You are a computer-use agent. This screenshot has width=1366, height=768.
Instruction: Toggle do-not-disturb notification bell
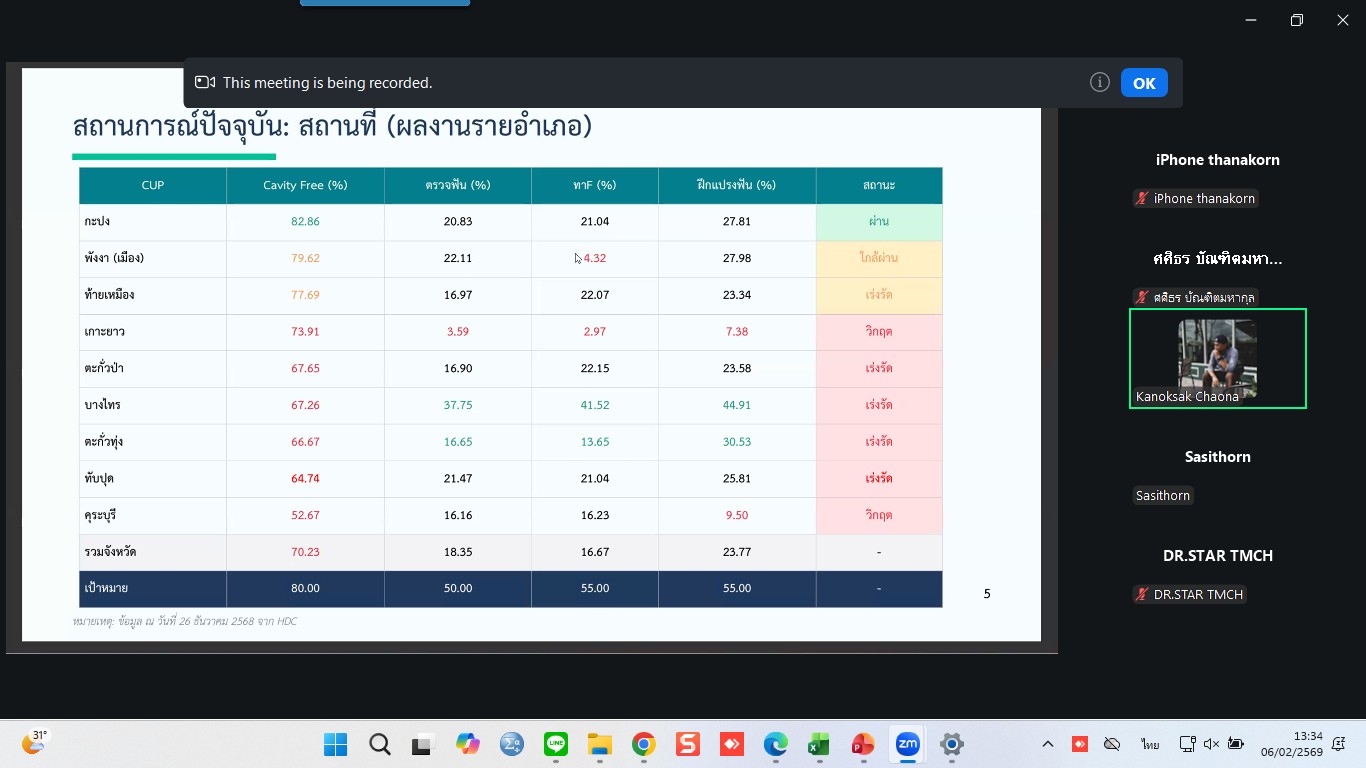point(1339,744)
